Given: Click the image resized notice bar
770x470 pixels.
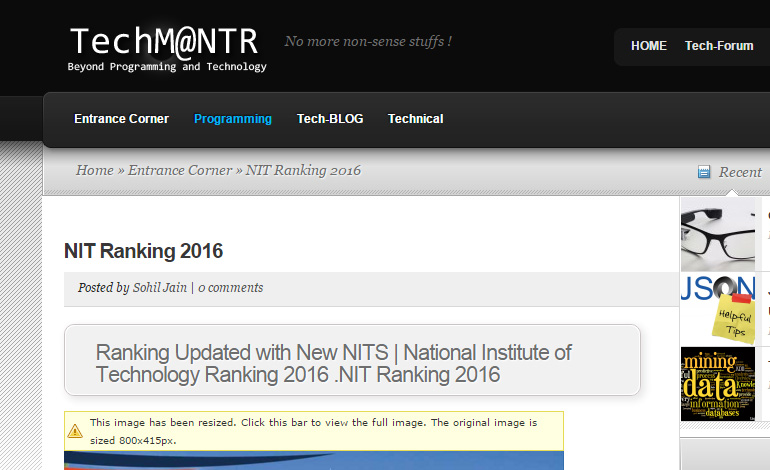Looking at the screenshot, I should tap(314, 431).
